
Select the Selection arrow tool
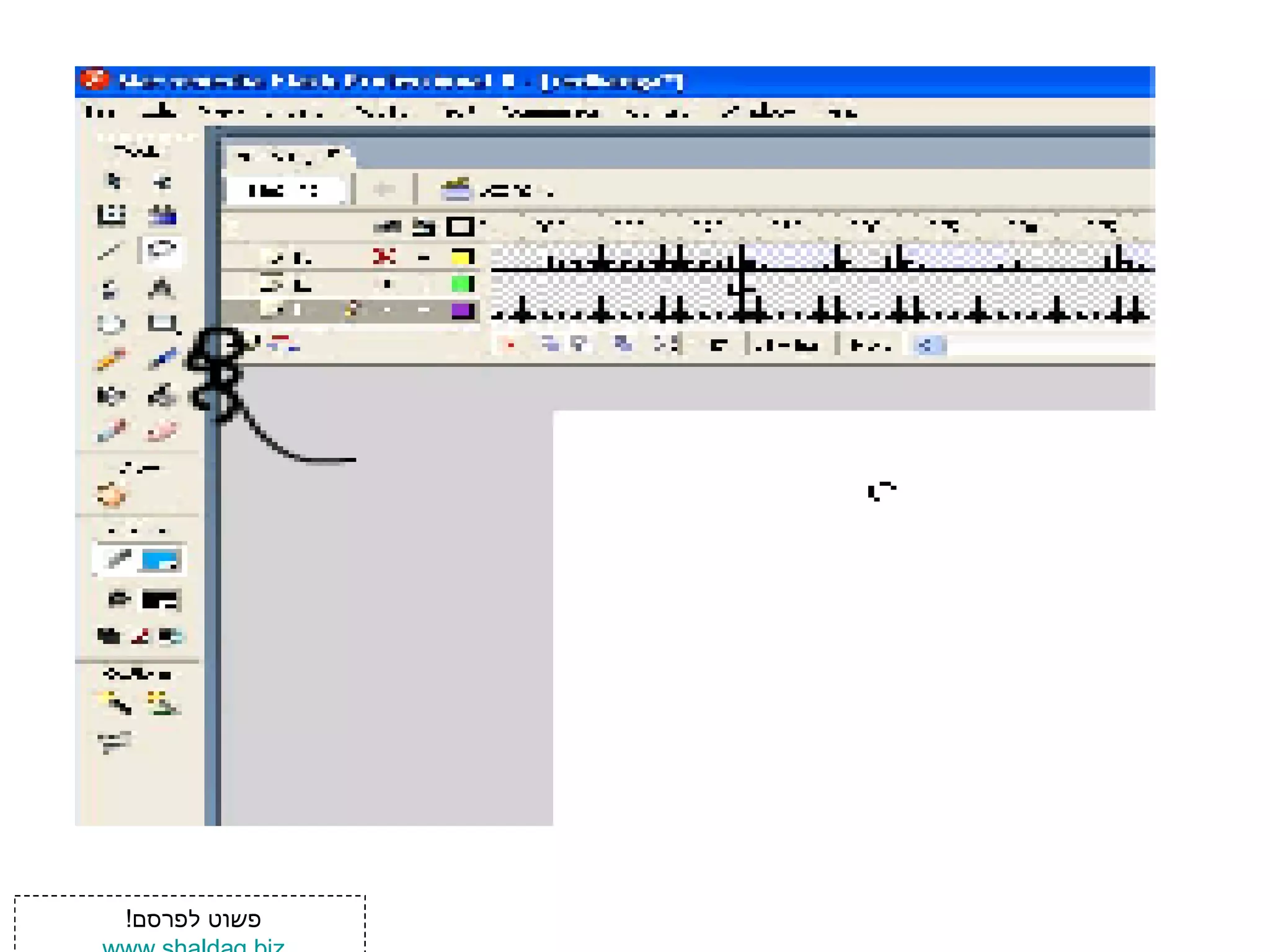(x=112, y=181)
